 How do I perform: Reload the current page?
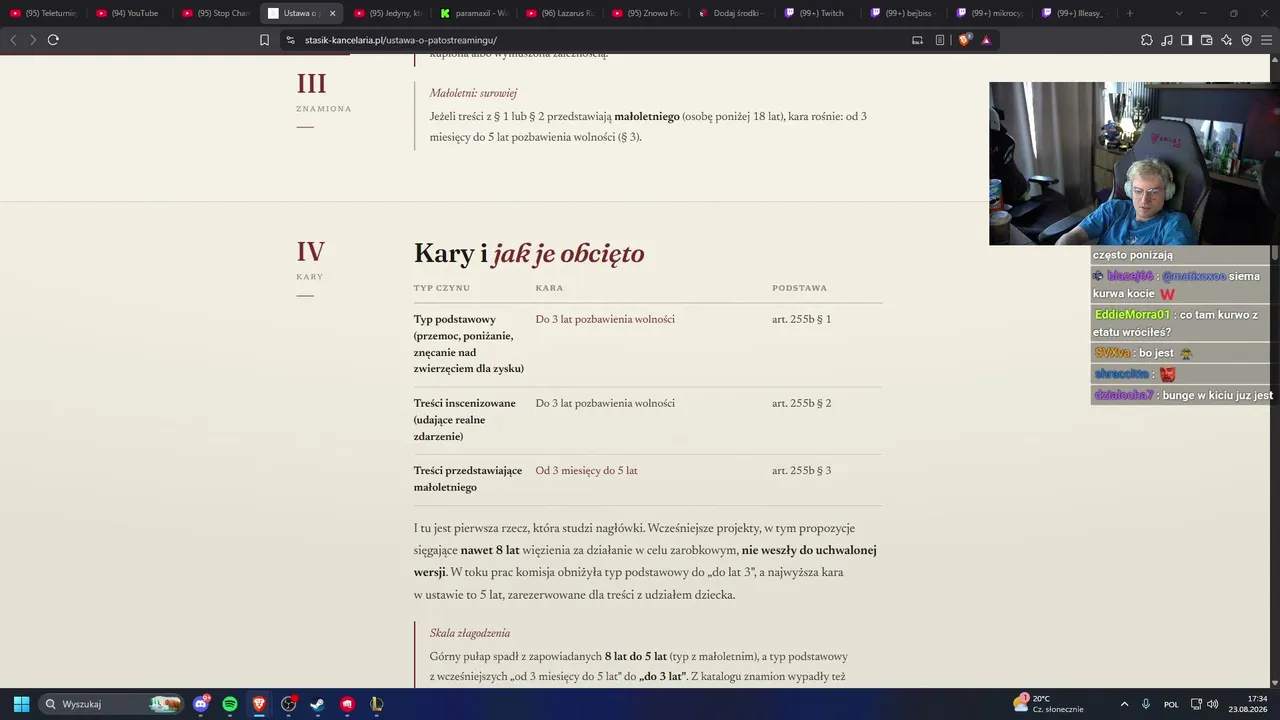(x=53, y=40)
